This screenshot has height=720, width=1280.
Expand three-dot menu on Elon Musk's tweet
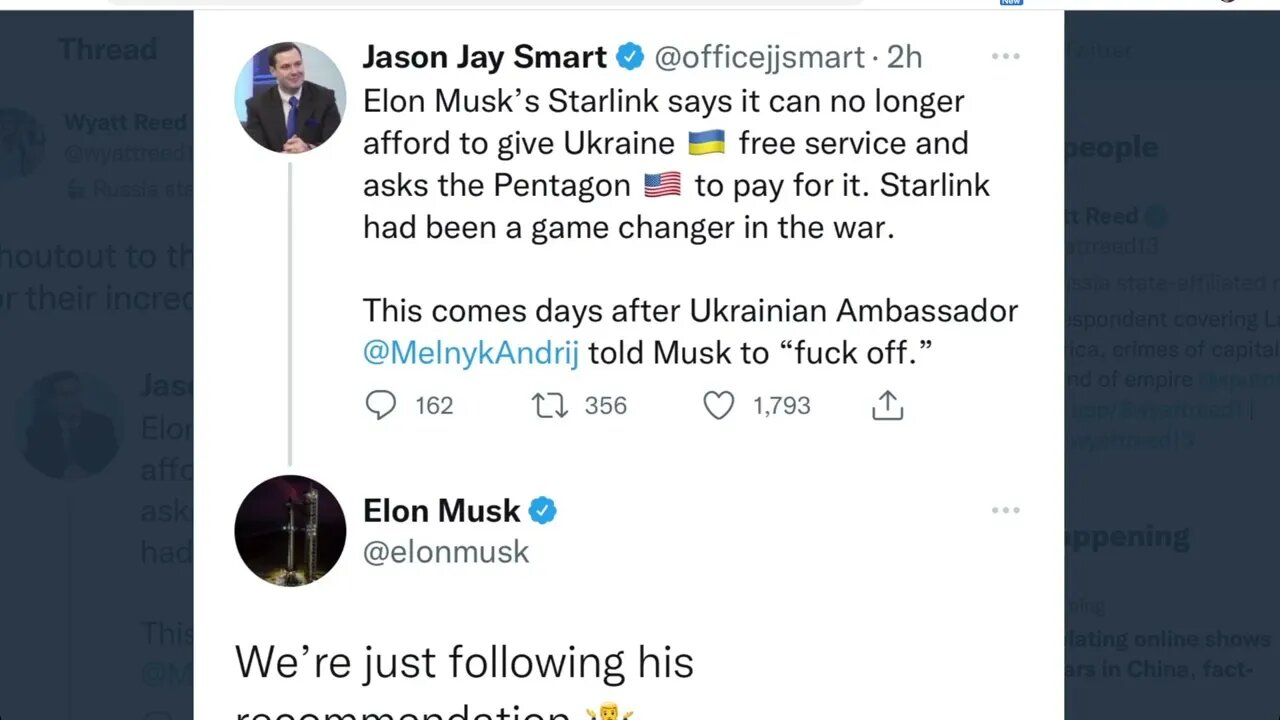coord(1005,511)
